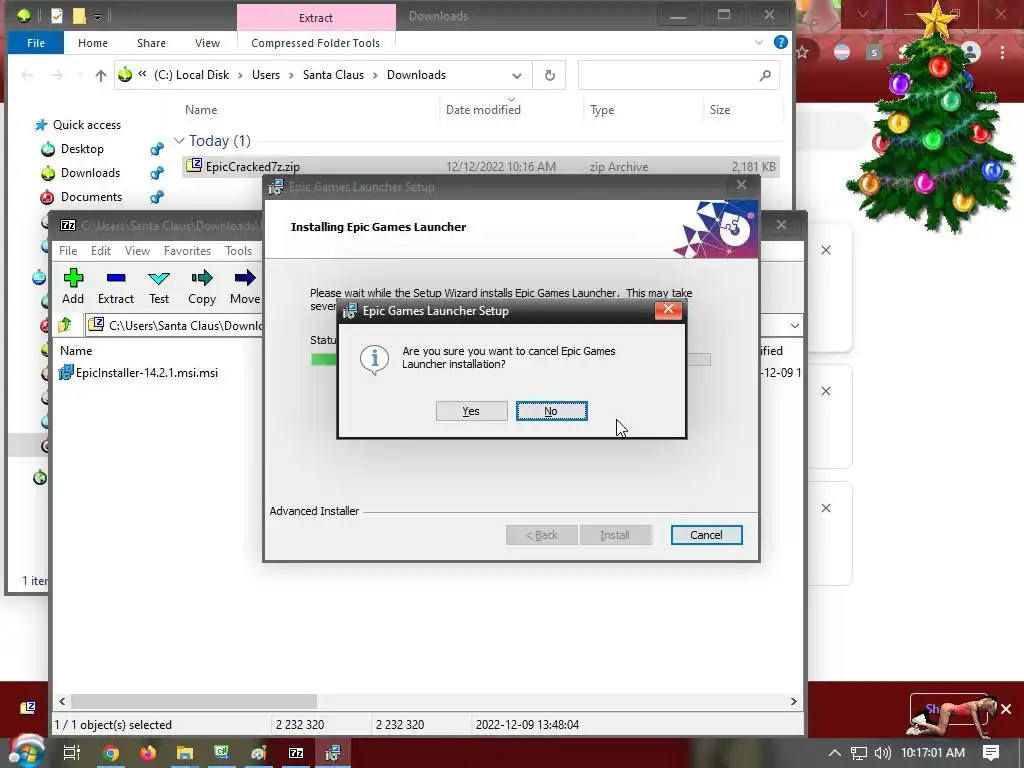Screen dimensions: 1024x768
Task: Open Downloads in Explorer sidebar
Action: tap(90, 173)
